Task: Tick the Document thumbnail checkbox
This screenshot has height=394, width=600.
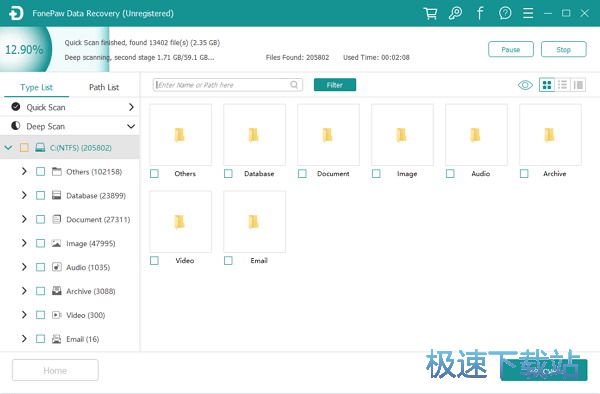Action: pyautogui.click(x=302, y=174)
